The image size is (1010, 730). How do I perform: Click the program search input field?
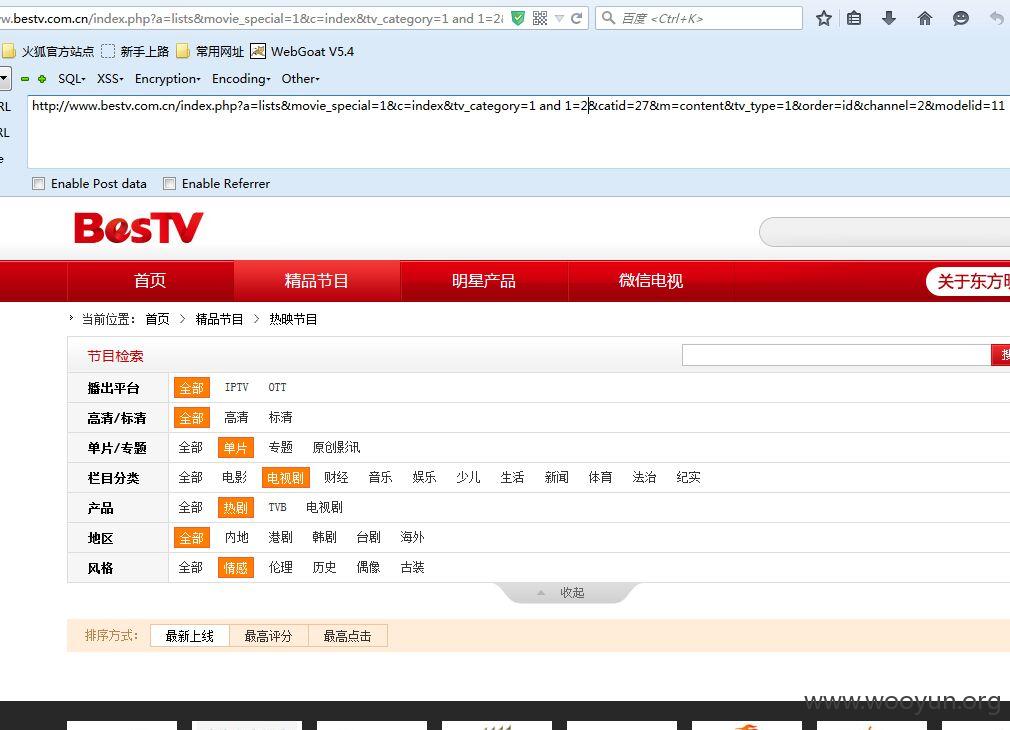(836, 355)
